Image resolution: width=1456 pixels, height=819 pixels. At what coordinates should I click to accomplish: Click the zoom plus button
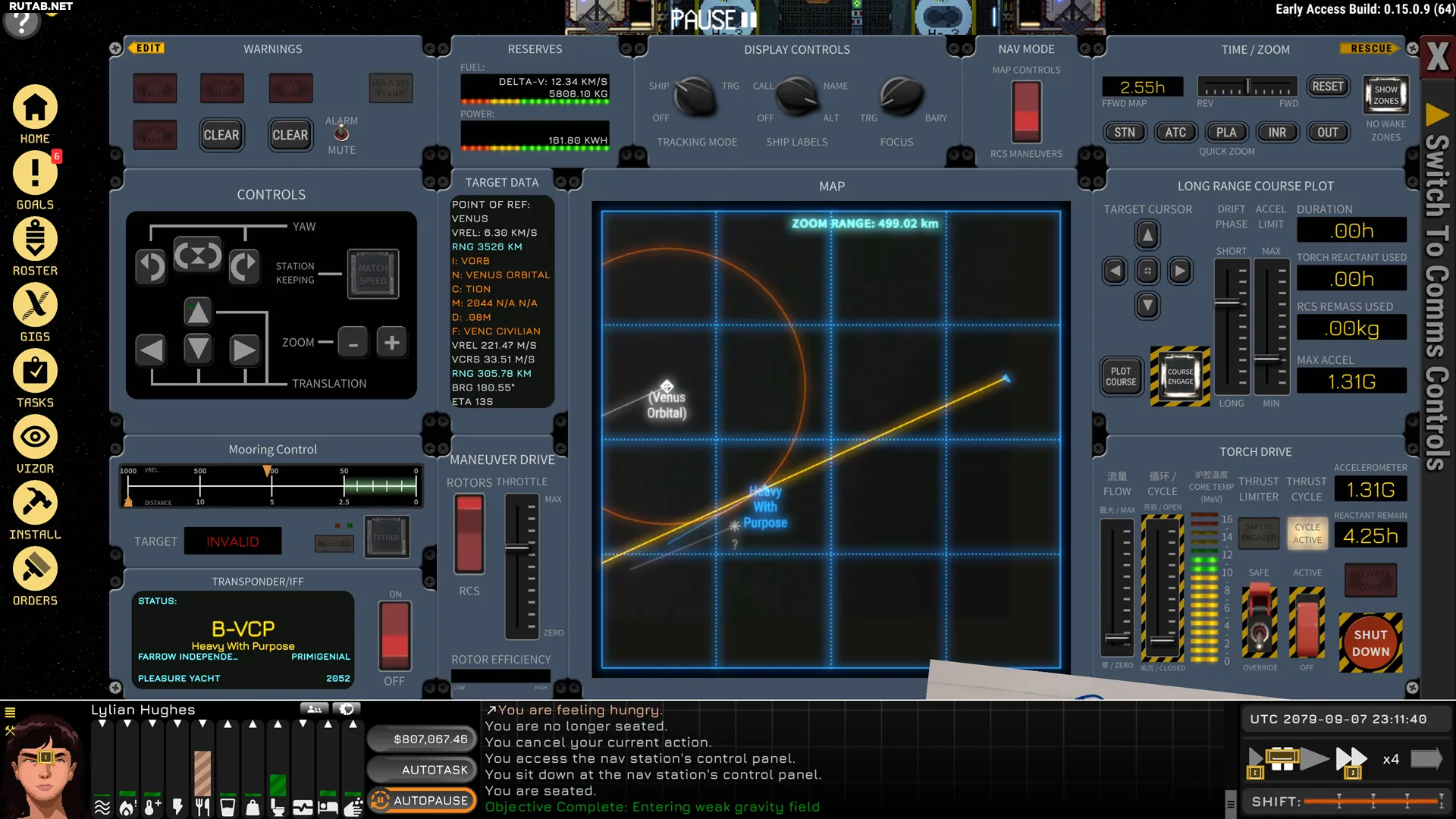pos(392,343)
